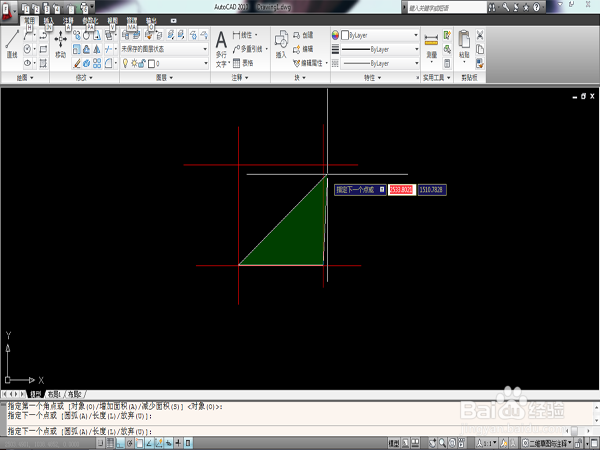Toggle Object Snap Tracking in status bar
The width and height of the screenshot is (600, 450).
(149, 443)
